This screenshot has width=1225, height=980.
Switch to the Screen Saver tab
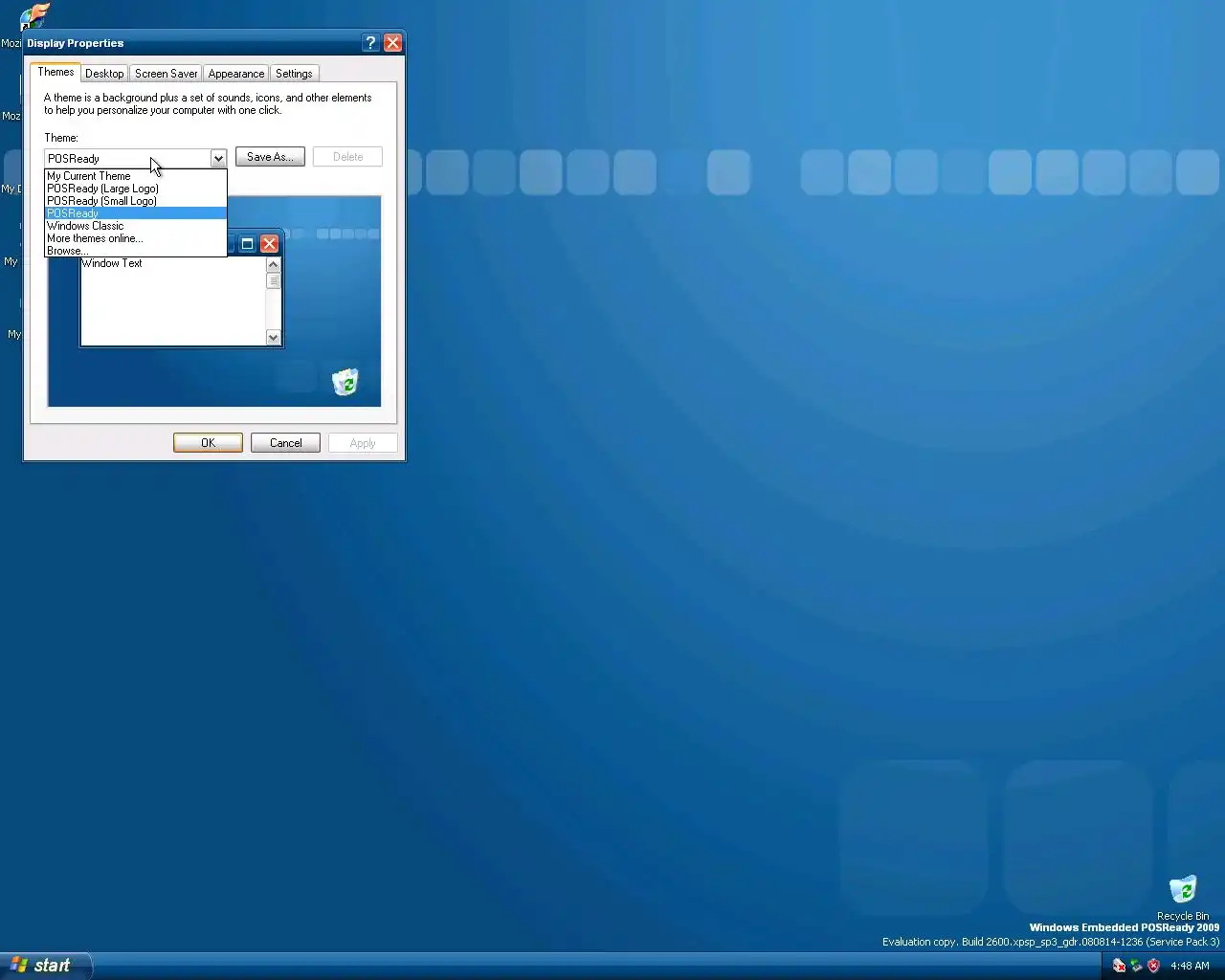[166, 74]
